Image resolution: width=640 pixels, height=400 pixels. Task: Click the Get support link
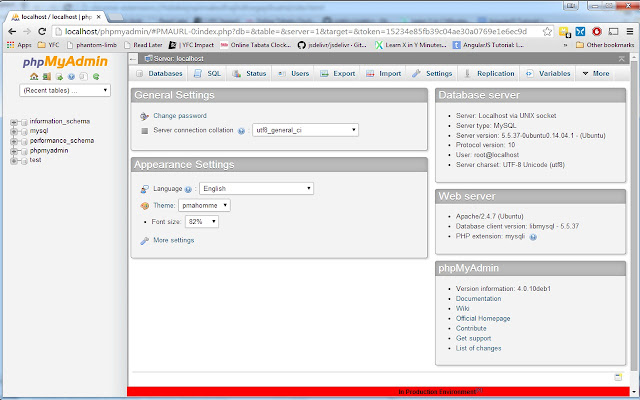[x=473, y=338]
